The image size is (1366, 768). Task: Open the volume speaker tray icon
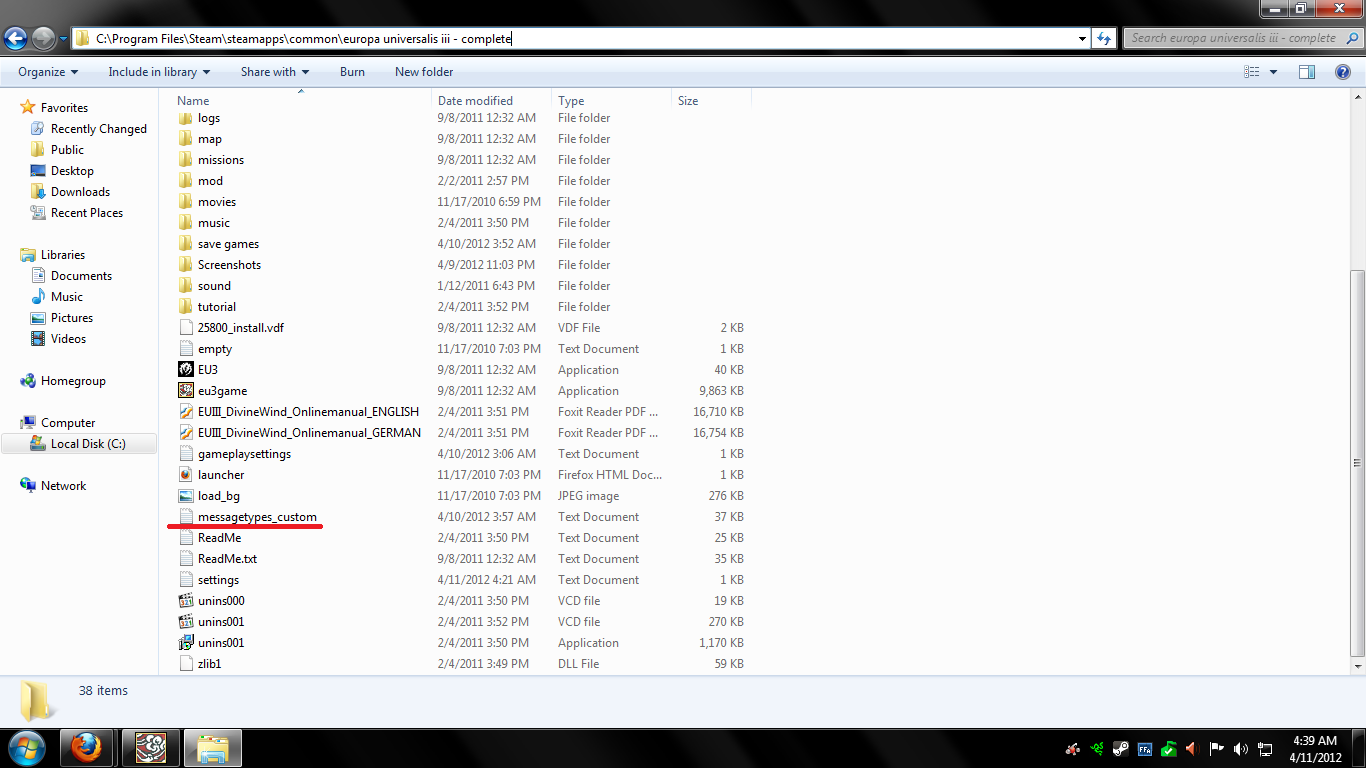[x=1241, y=749]
